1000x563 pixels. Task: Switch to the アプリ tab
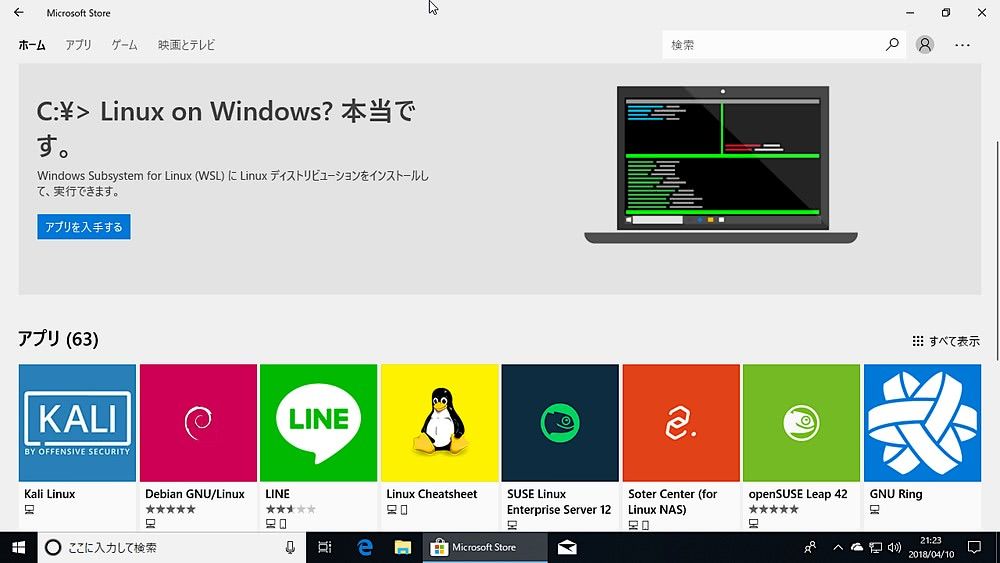[78, 45]
